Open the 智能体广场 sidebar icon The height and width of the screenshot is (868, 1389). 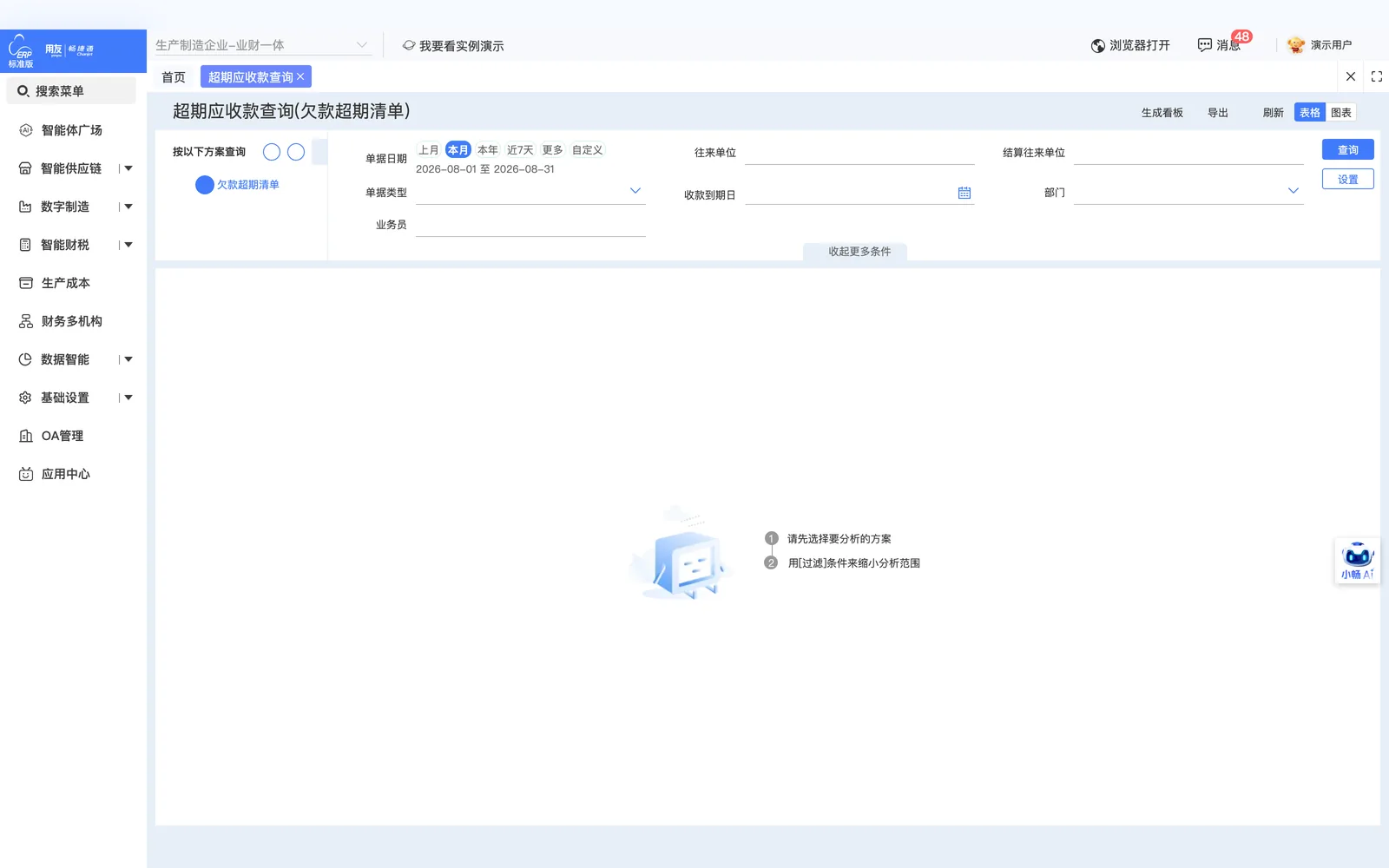pos(25,130)
